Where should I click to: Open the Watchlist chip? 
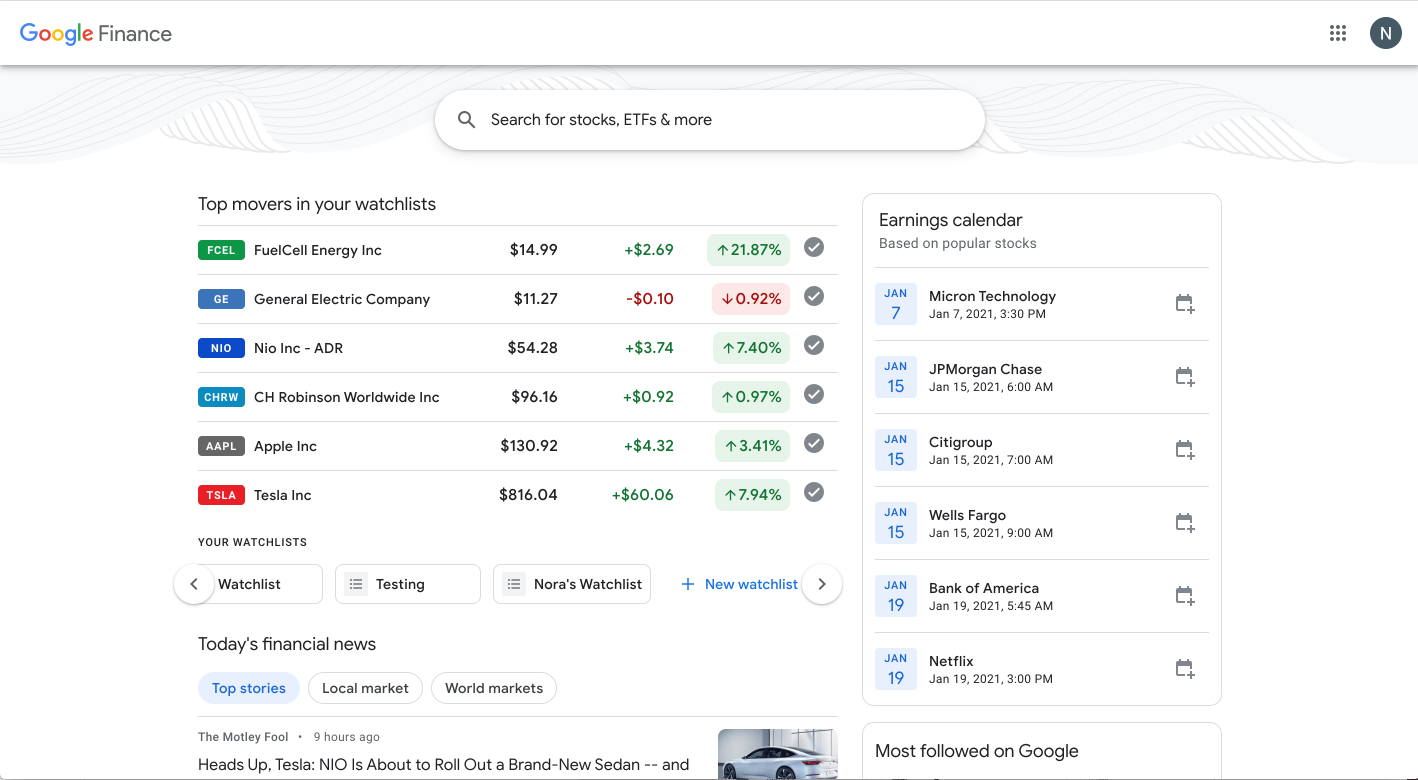tap(260, 584)
